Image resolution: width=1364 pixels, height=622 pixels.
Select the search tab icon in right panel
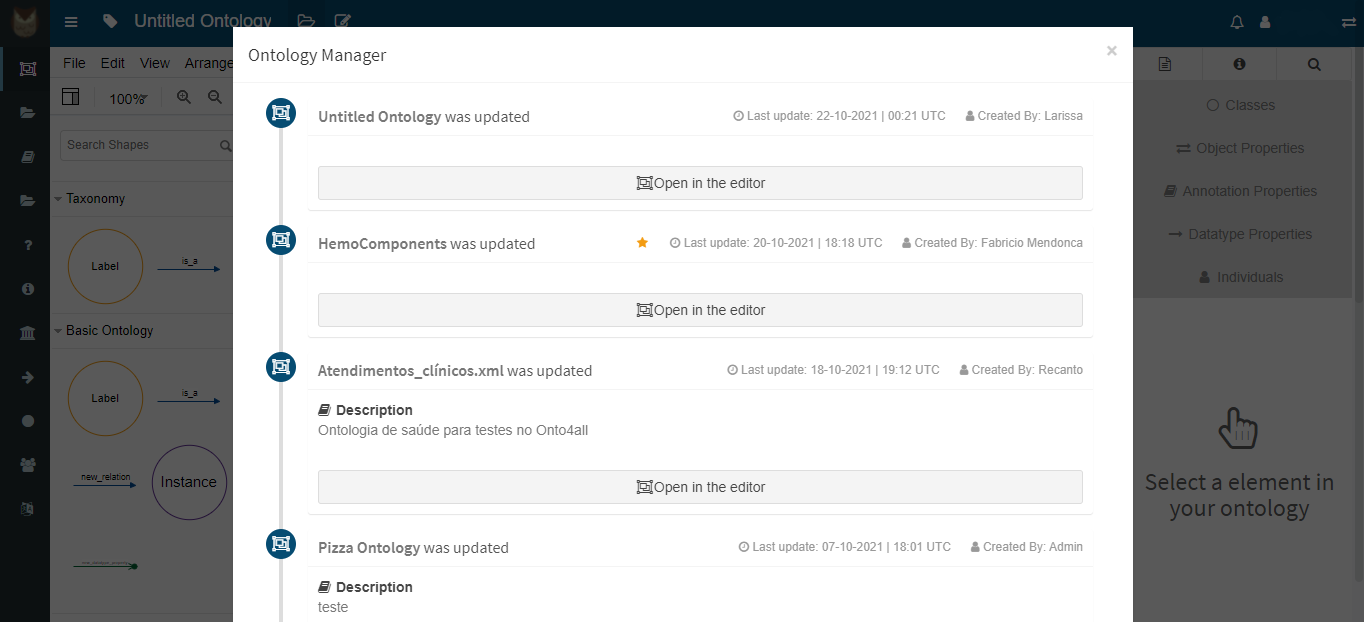(1314, 64)
